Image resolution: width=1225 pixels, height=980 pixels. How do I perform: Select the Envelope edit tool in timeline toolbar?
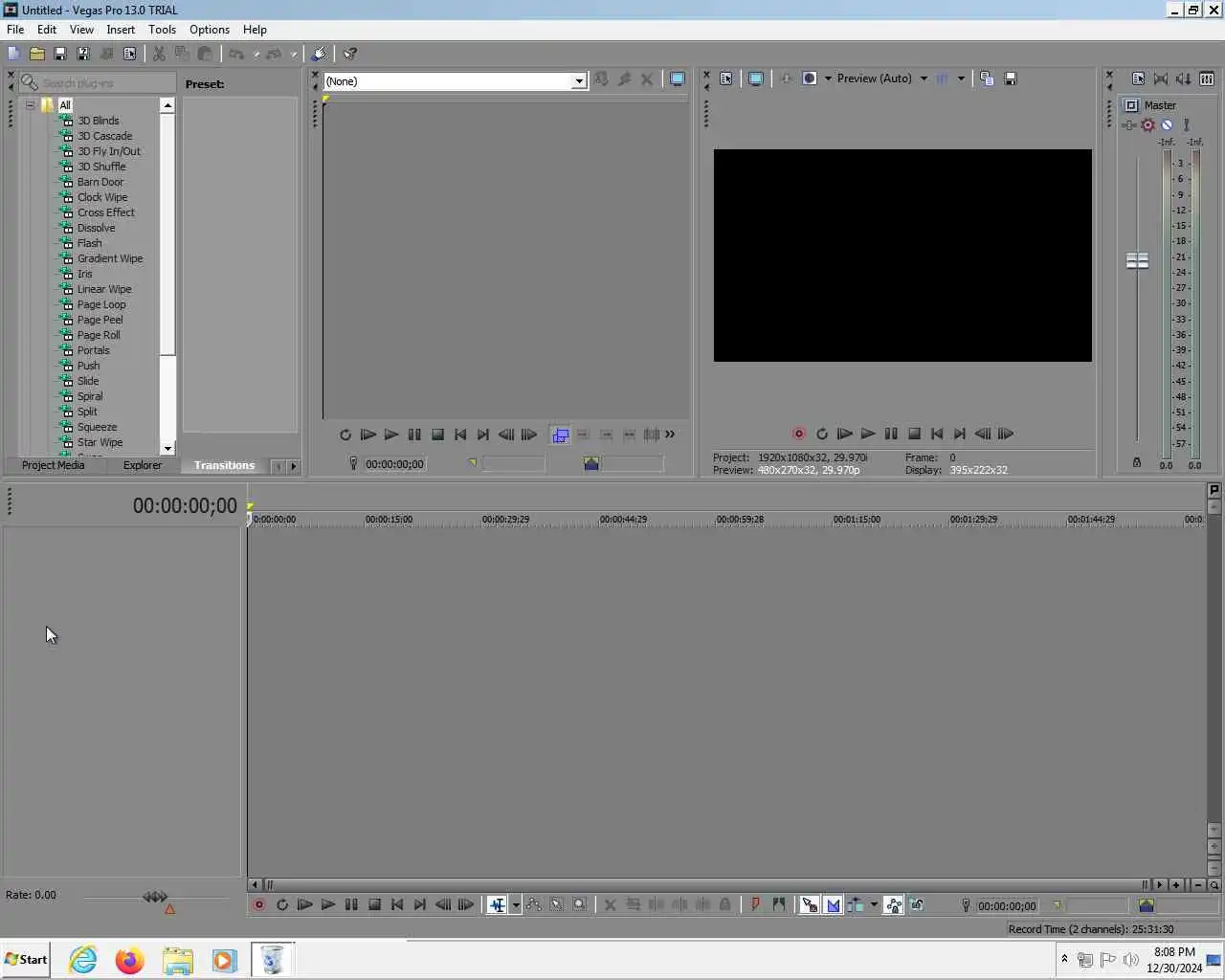tap(534, 904)
